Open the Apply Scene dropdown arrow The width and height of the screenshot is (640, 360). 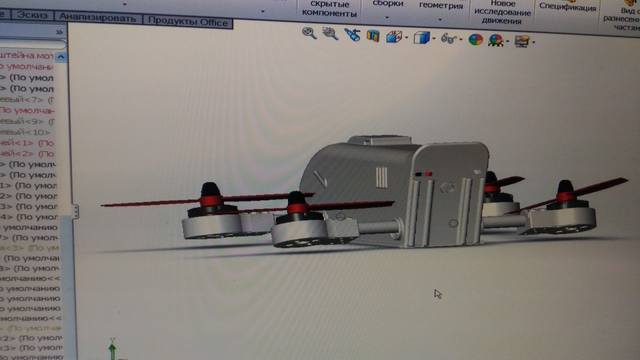point(507,41)
